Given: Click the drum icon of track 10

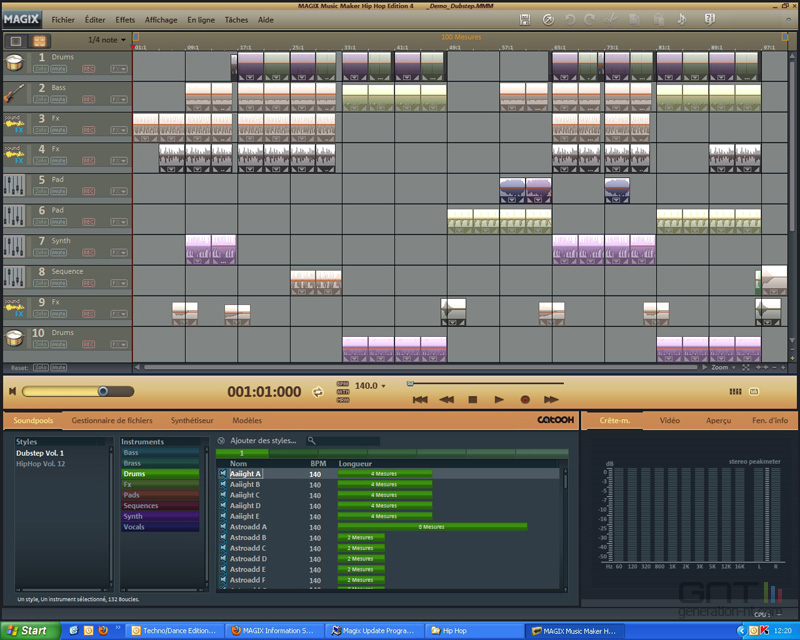Looking at the screenshot, I should (14, 338).
